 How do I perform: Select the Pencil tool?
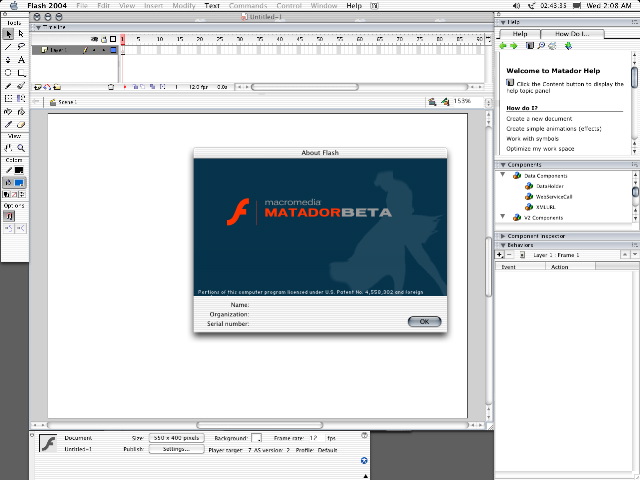(8, 86)
